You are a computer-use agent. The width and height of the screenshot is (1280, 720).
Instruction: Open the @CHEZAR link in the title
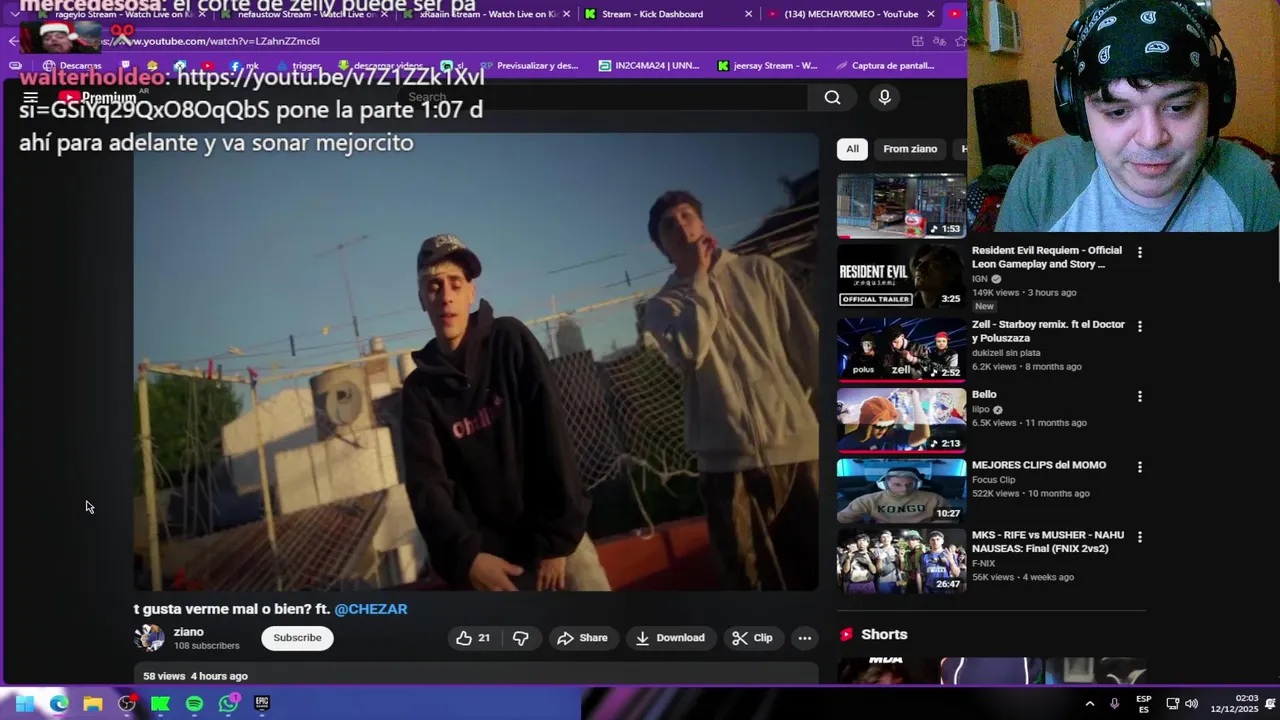[370, 609]
